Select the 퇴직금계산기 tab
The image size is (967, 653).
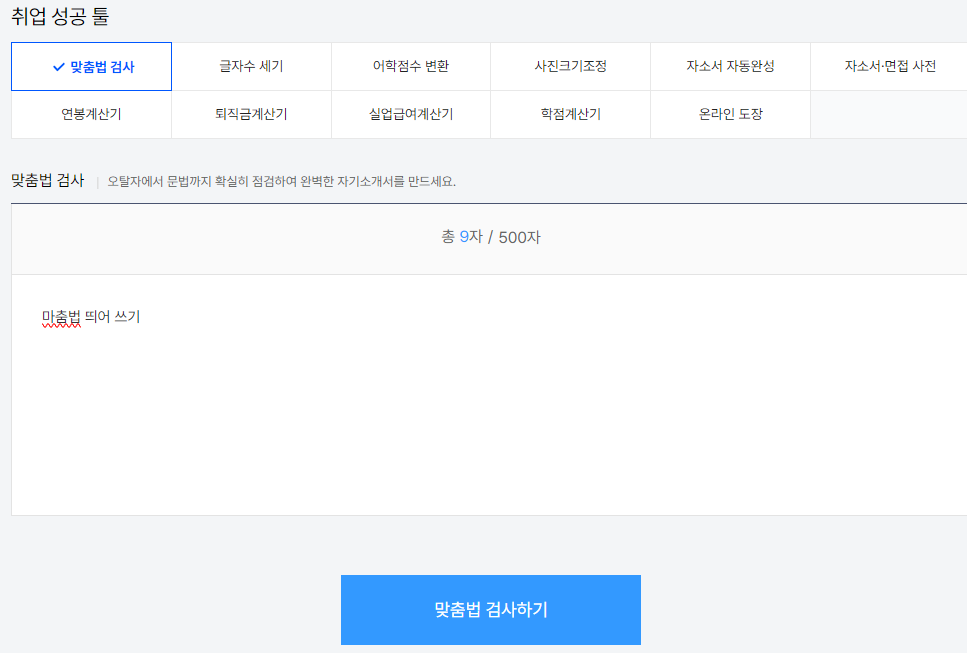click(251, 114)
